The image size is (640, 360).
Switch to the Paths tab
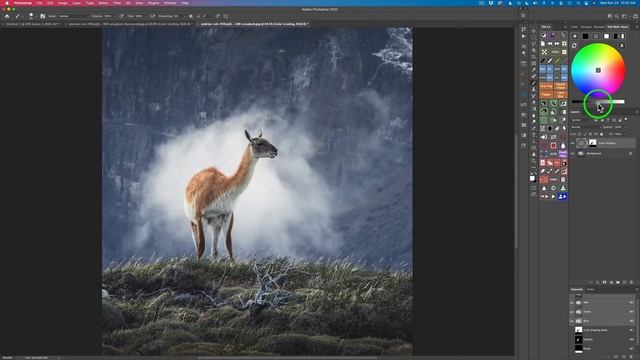pyautogui.click(x=591, y=289)
